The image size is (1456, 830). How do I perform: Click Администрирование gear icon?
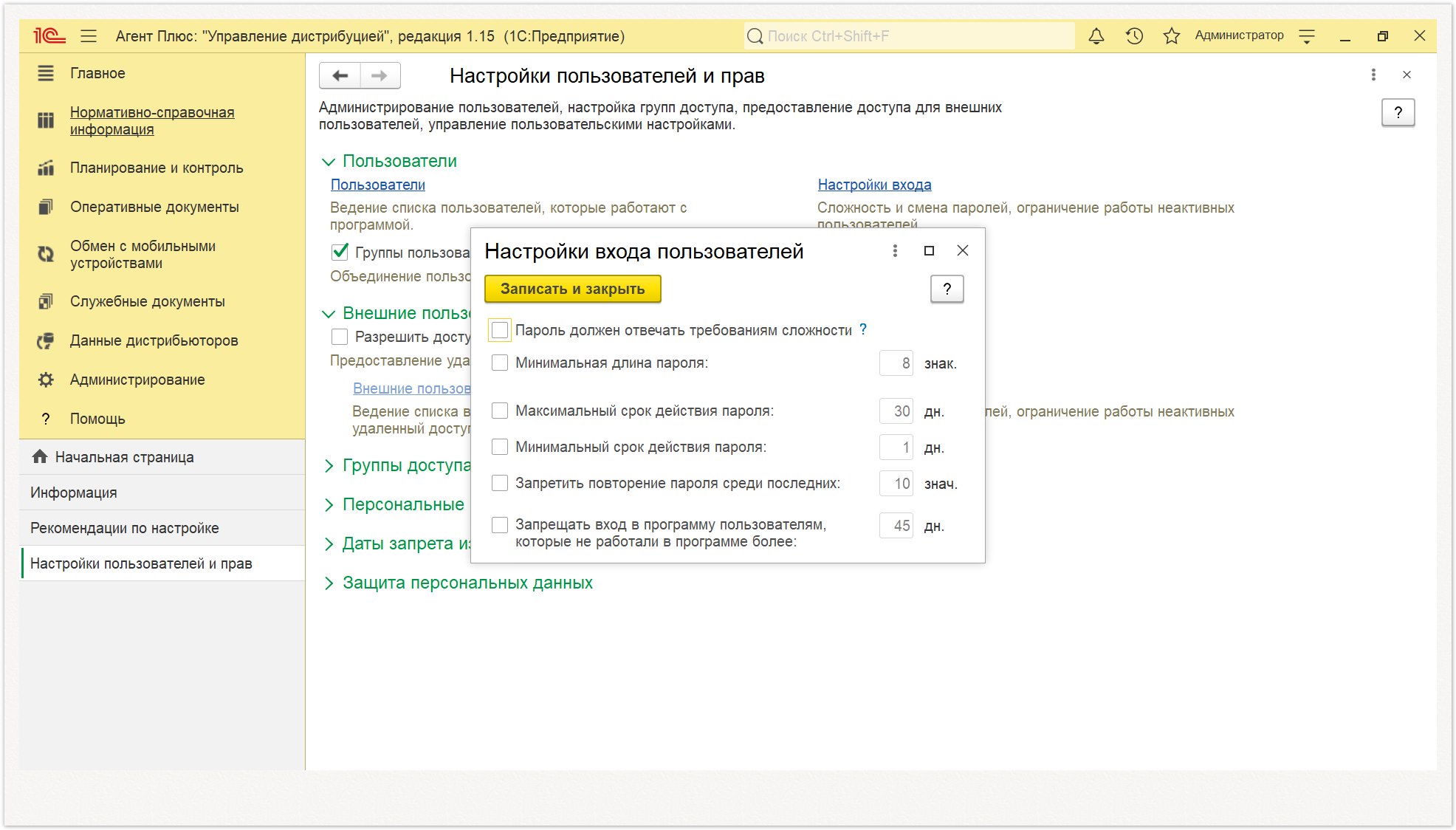(x=46, y=380)
